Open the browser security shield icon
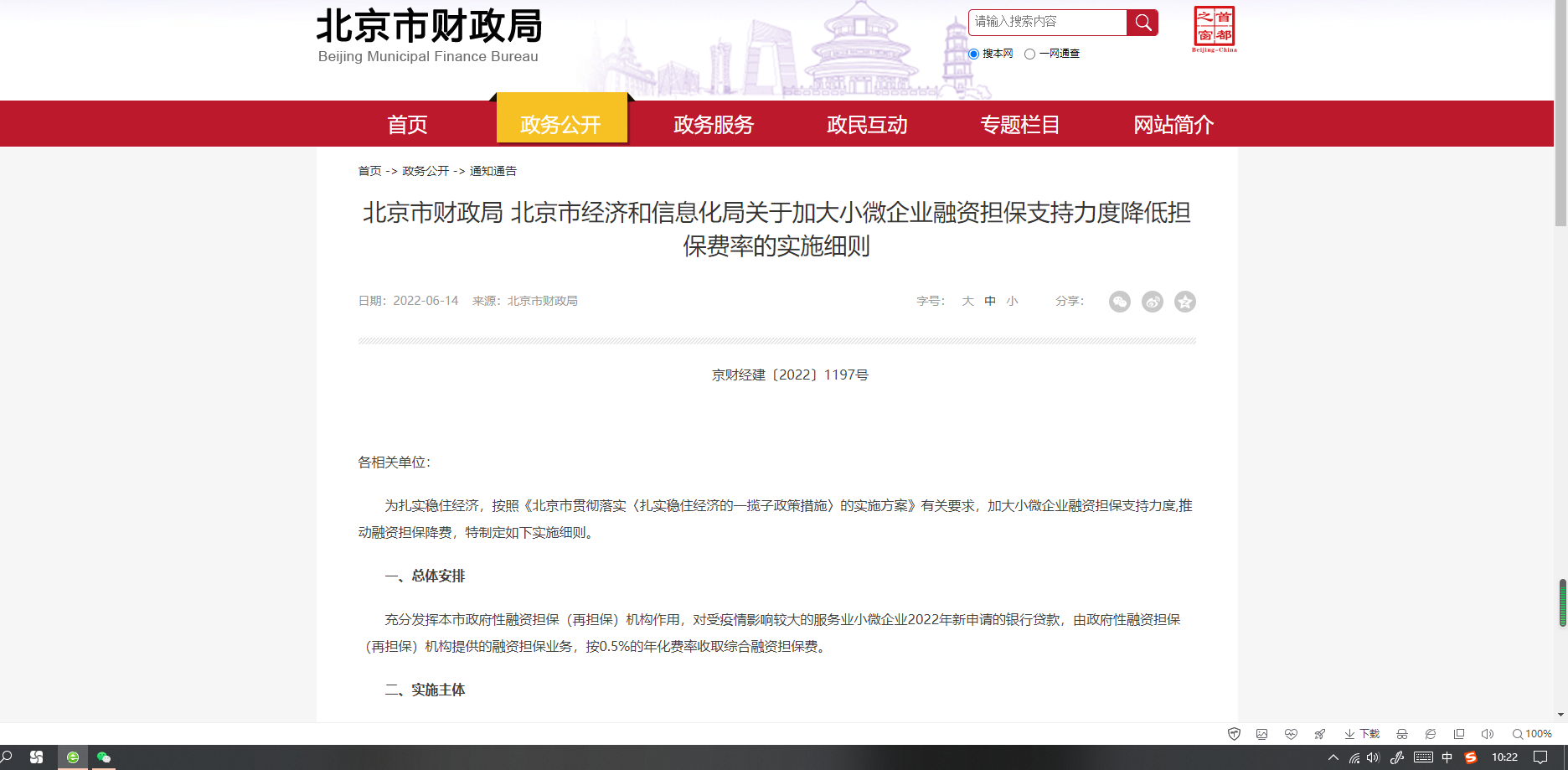Viewport: 1568px width, 770px height. click(x=1234, y=734)
